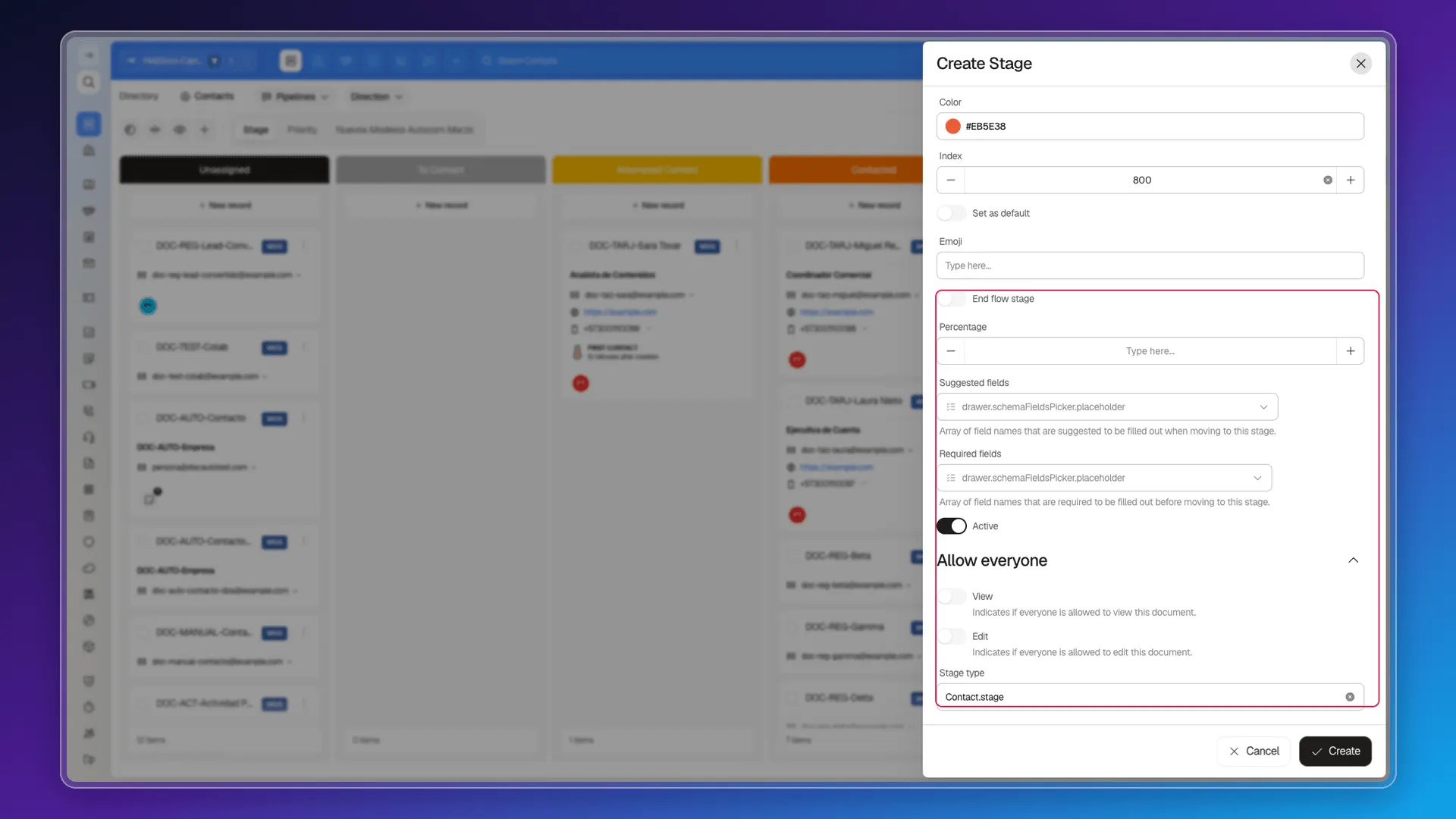Screen dimensions: 1456x819
Task: Open the Required fields dropdown
Action: 1104,478
